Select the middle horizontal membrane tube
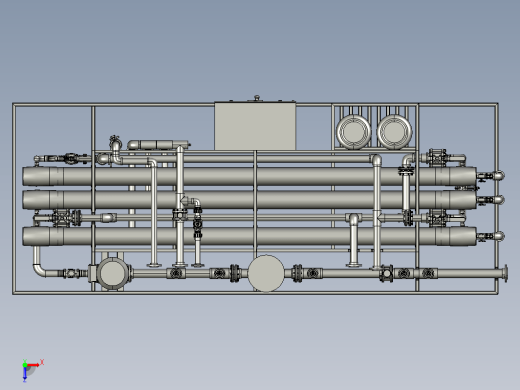The height and width of the screenshot is (390, 520). (249, 200)
